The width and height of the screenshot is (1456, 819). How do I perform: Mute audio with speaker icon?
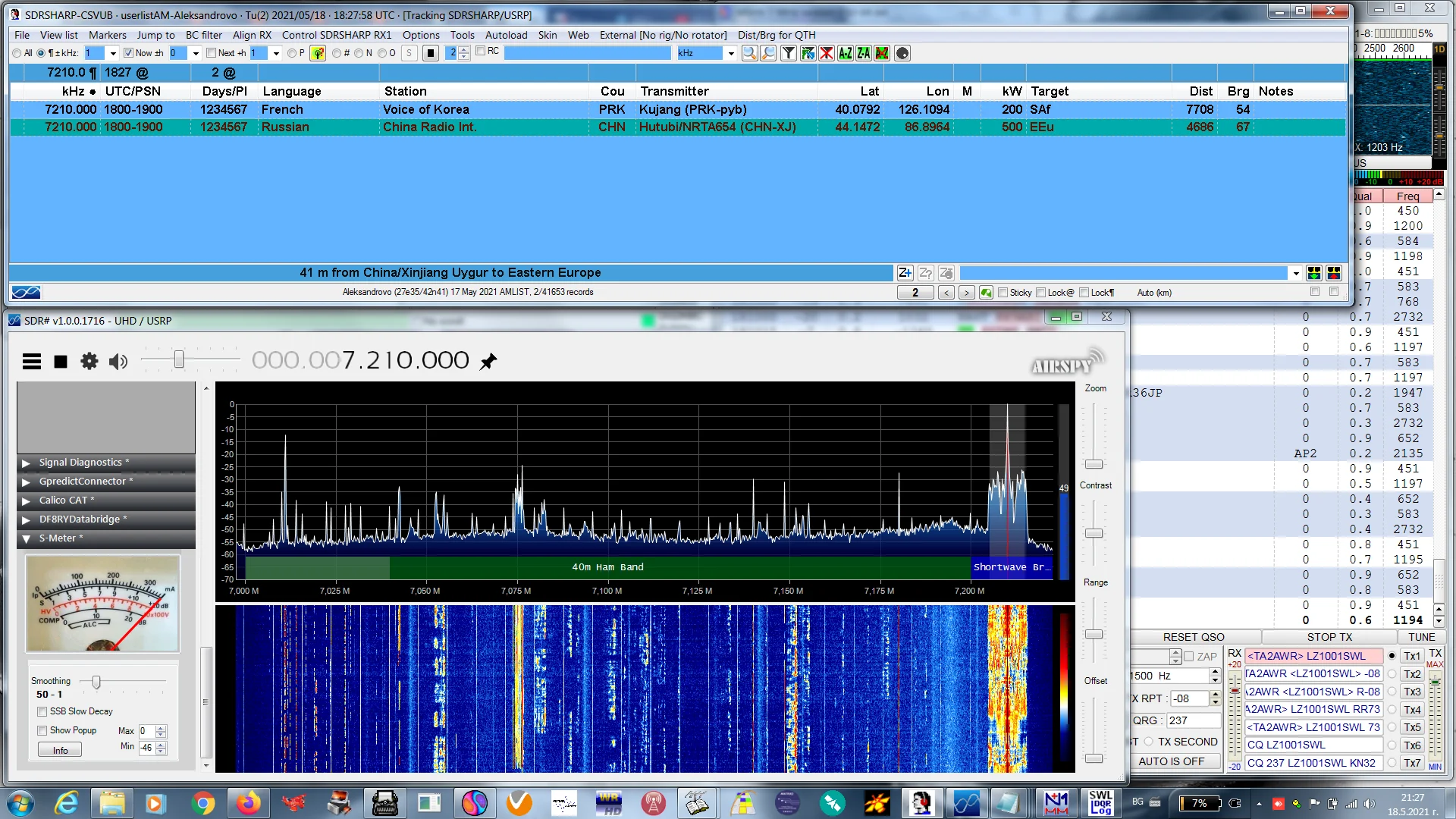point(118,362)
